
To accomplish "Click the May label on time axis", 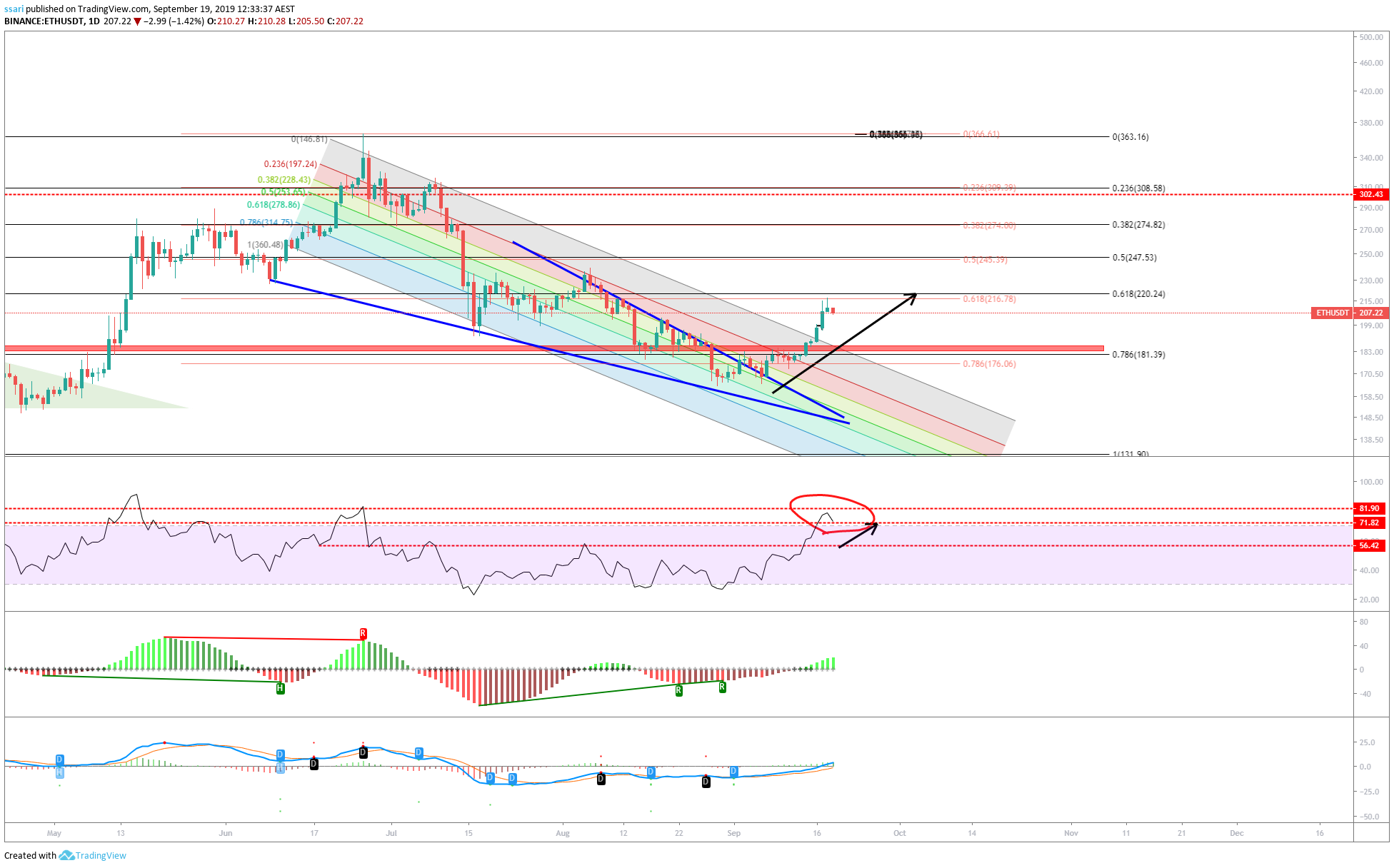I will 54,833.
